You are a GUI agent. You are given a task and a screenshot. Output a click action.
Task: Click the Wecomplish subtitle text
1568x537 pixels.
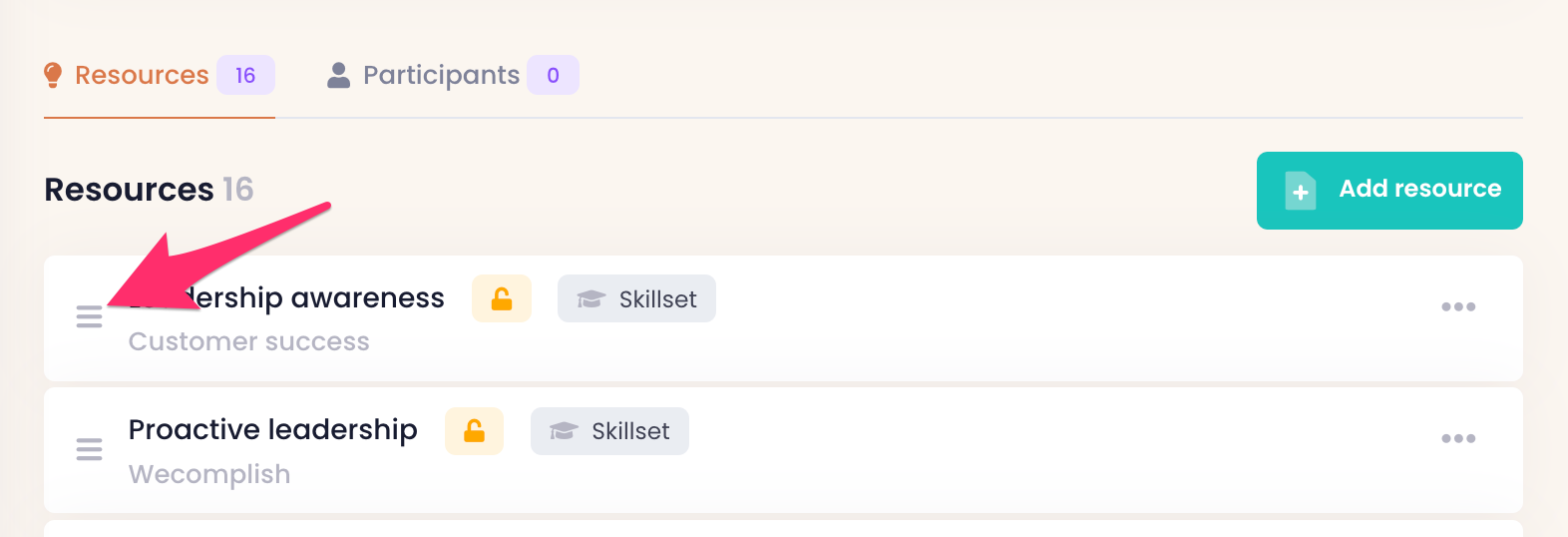[x=209, y=474]
